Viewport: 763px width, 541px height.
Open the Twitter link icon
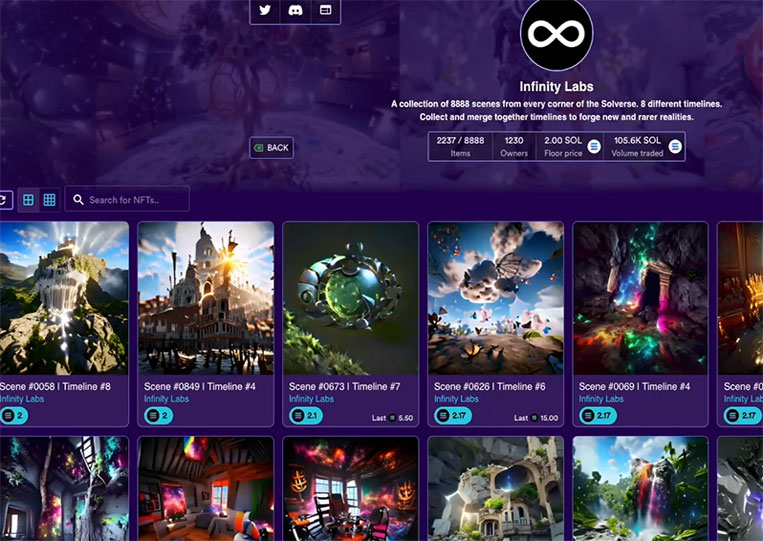[x=265, y=10]
